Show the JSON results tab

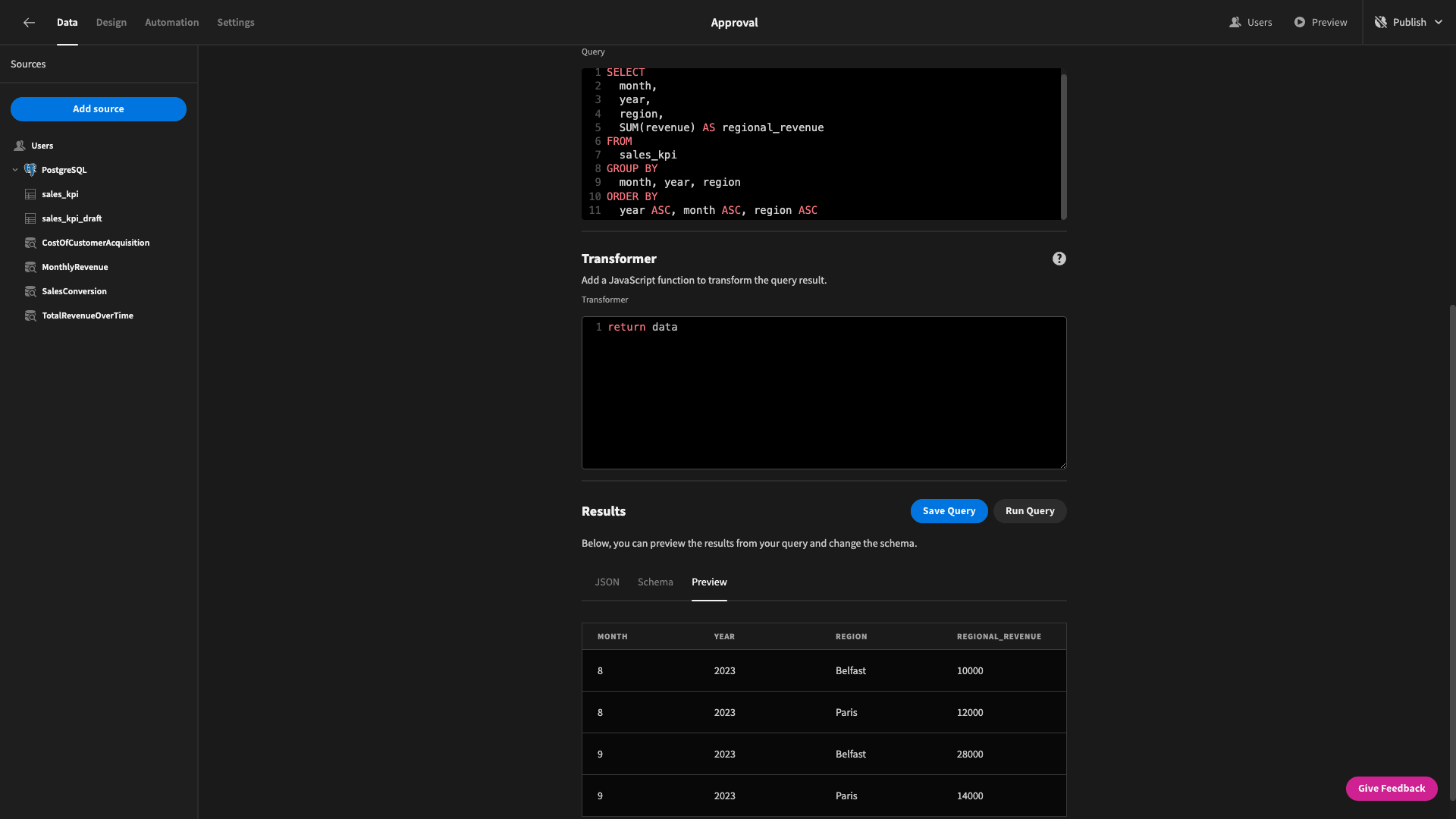pos(607,582)
